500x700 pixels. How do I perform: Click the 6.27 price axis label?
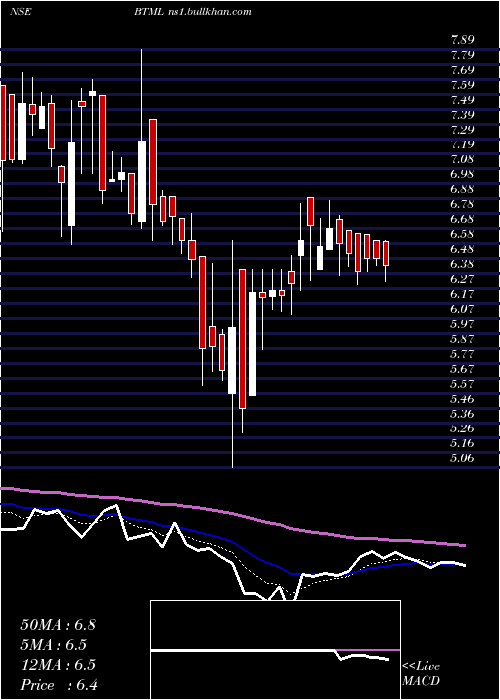(463, 279)
